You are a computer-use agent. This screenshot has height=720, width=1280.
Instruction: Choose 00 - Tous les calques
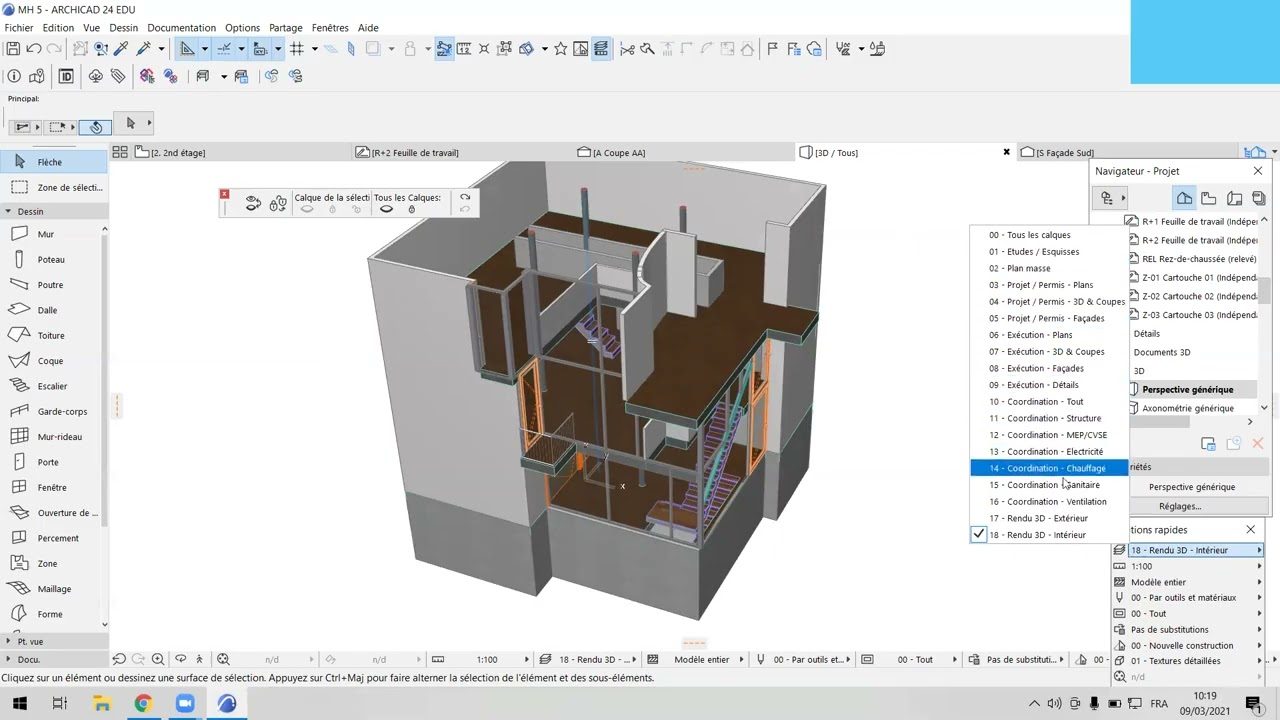1050,235
